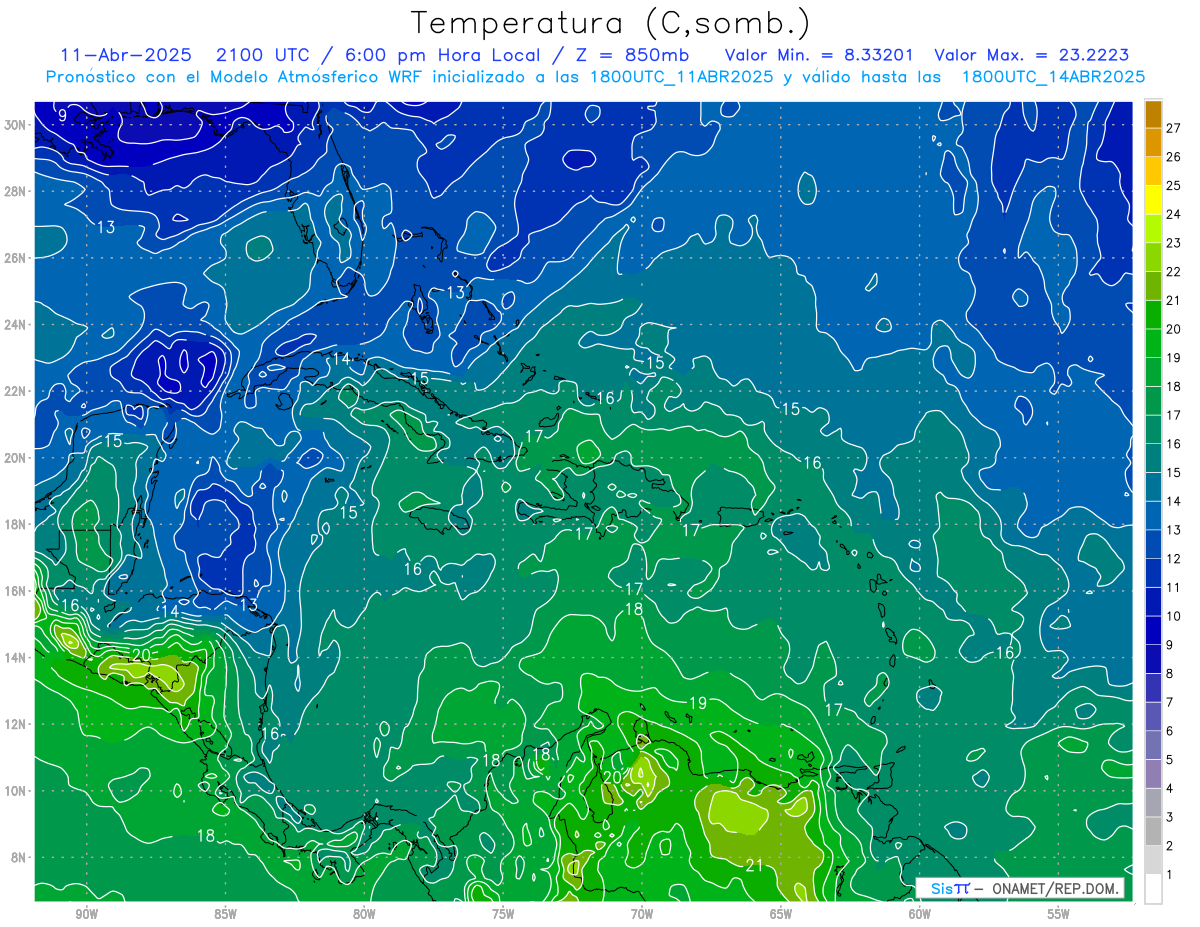Click the "12N" latitude axis label
The width and height of the screenshot is (1200, 927).
[x=16, y=724]
